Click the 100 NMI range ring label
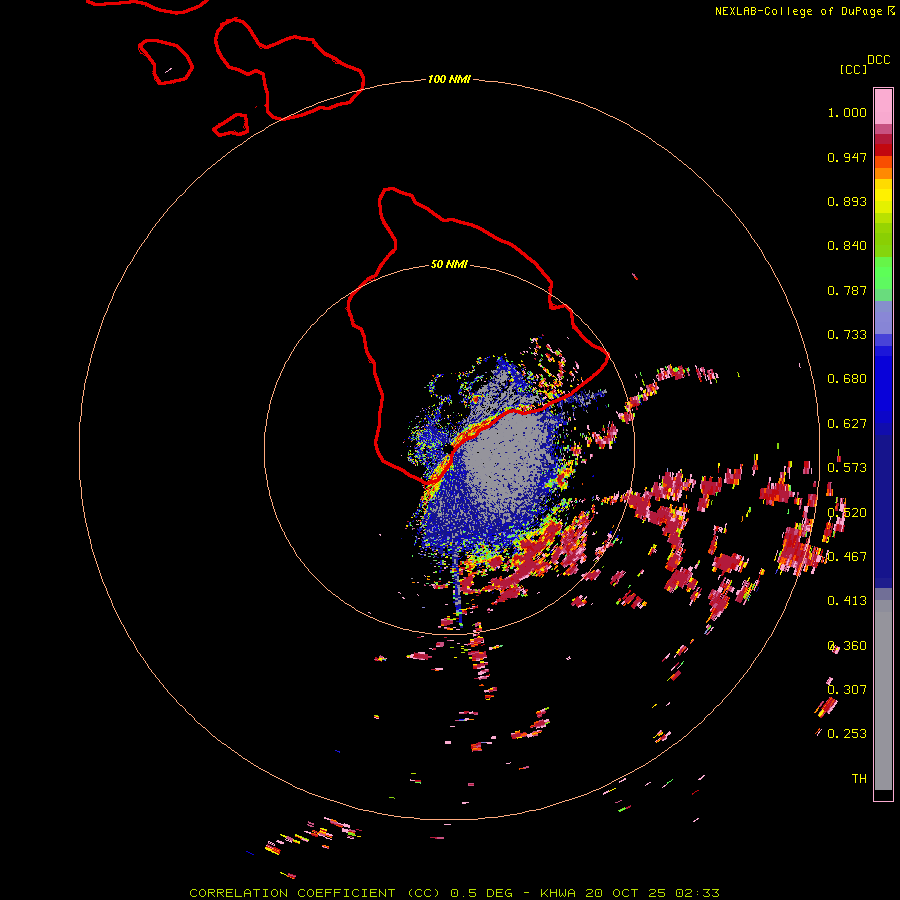 449,79
